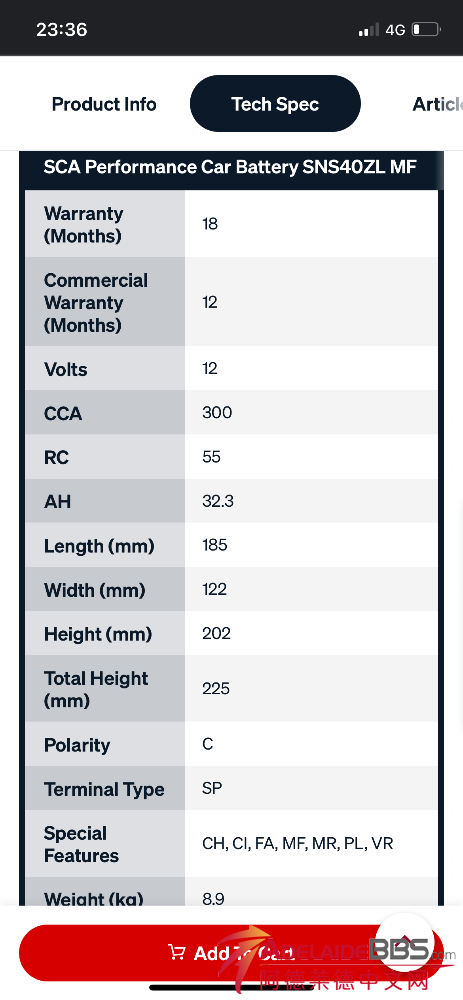Click the red Add To Cart button
The height and width of the screenshot is (1000, 463).
231,953
